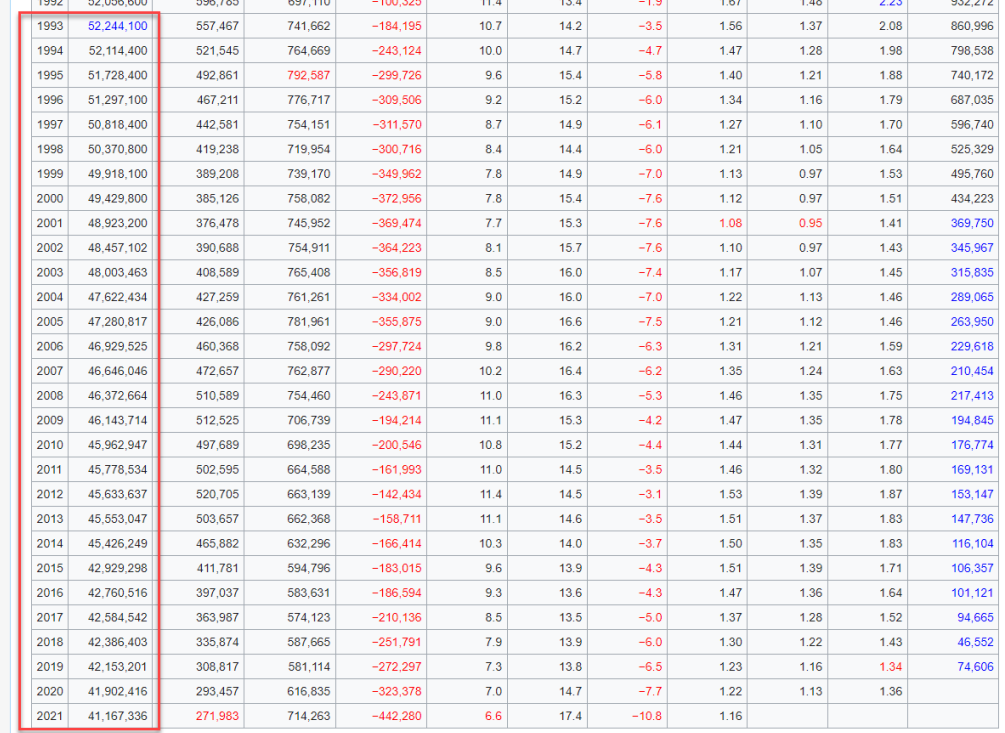Open the 289,065 link in 2004 row
This screenshot has height=733, width=1005.
(x=971, y=297)
